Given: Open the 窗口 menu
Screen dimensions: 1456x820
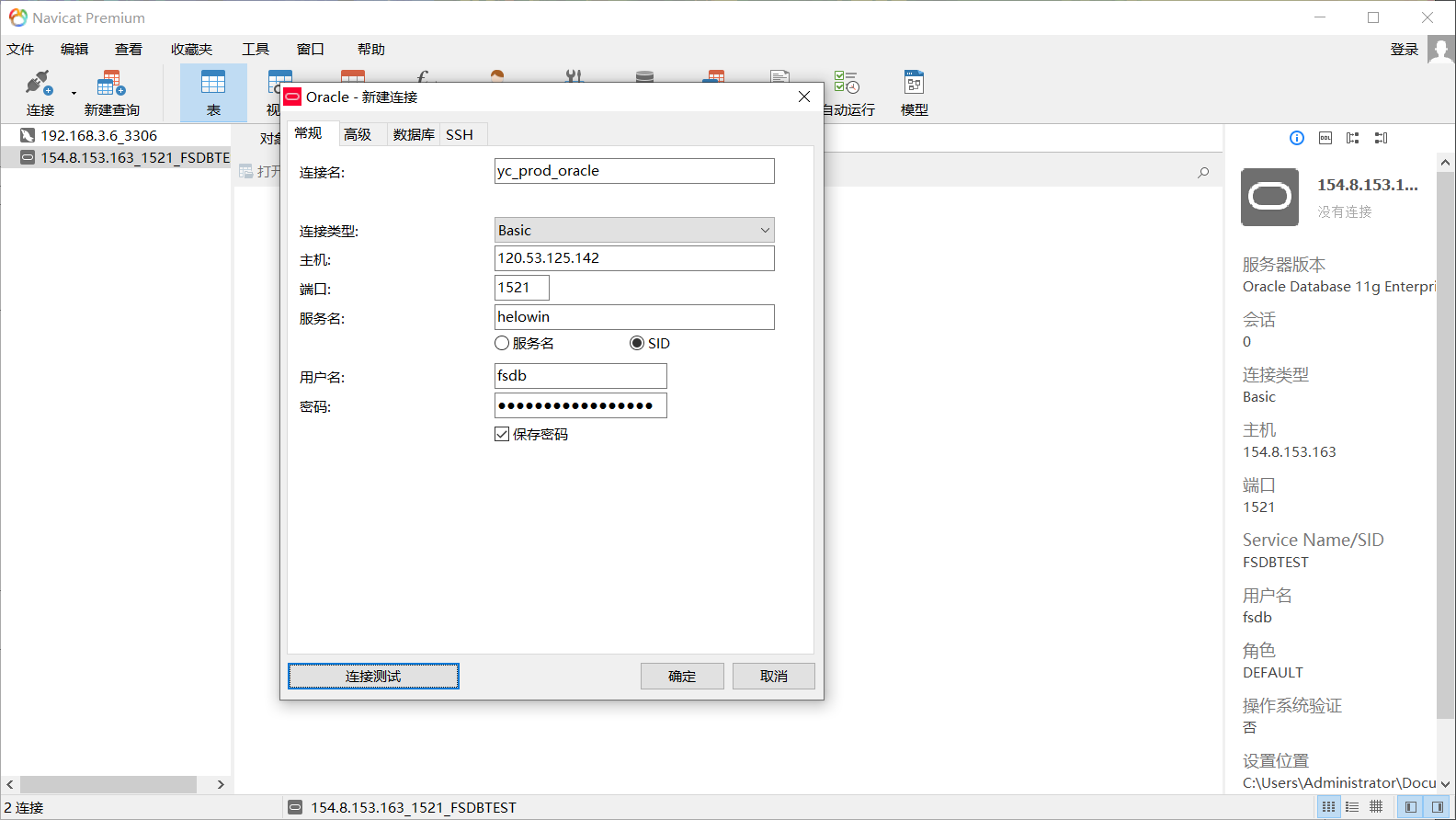Looking at the screenshot, I should [x=311, y=50].
